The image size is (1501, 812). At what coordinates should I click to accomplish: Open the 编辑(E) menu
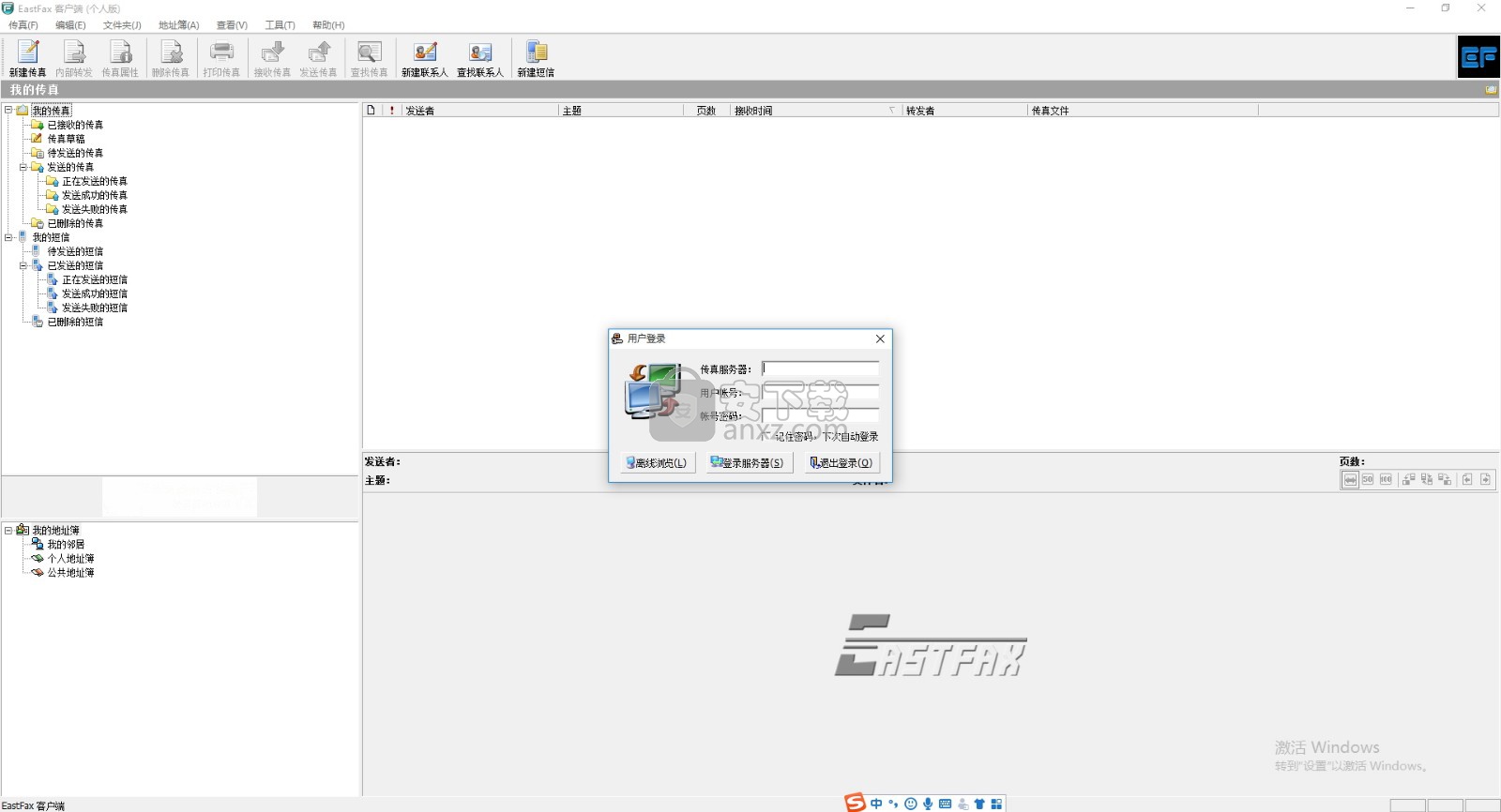tap(70, 25)
